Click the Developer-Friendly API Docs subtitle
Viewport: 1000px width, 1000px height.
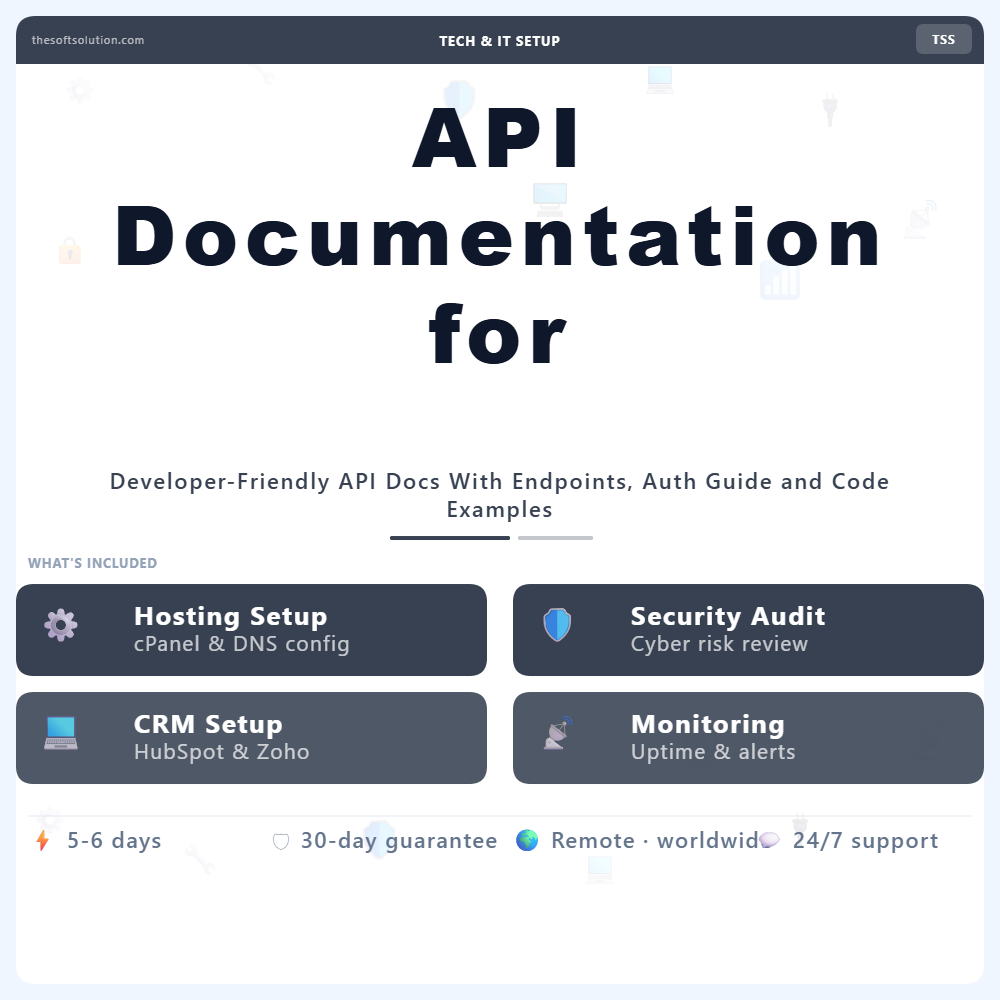[499, 496]
